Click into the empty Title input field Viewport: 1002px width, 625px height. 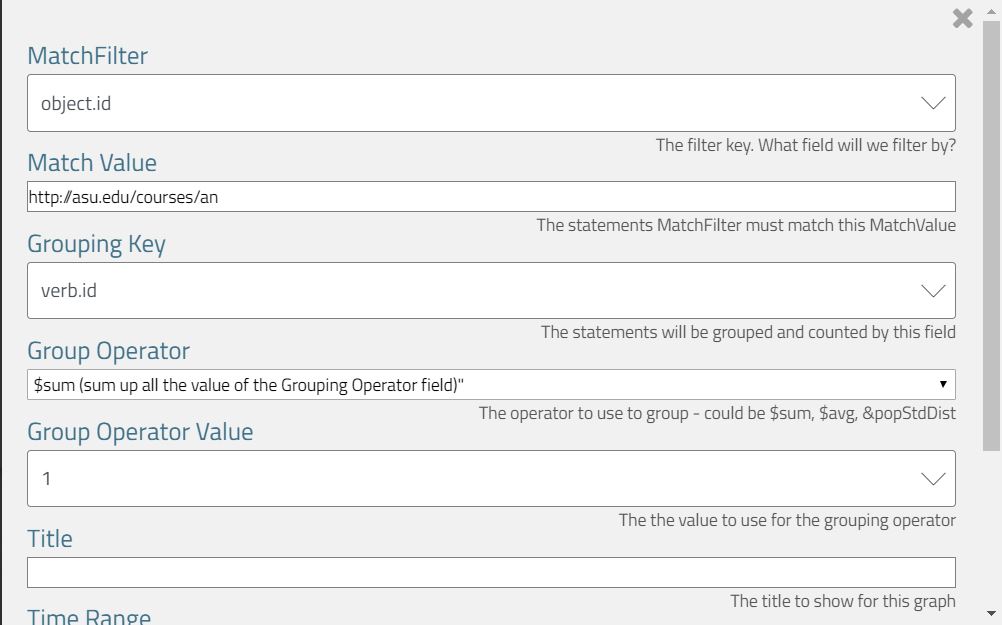click(490, 573)
